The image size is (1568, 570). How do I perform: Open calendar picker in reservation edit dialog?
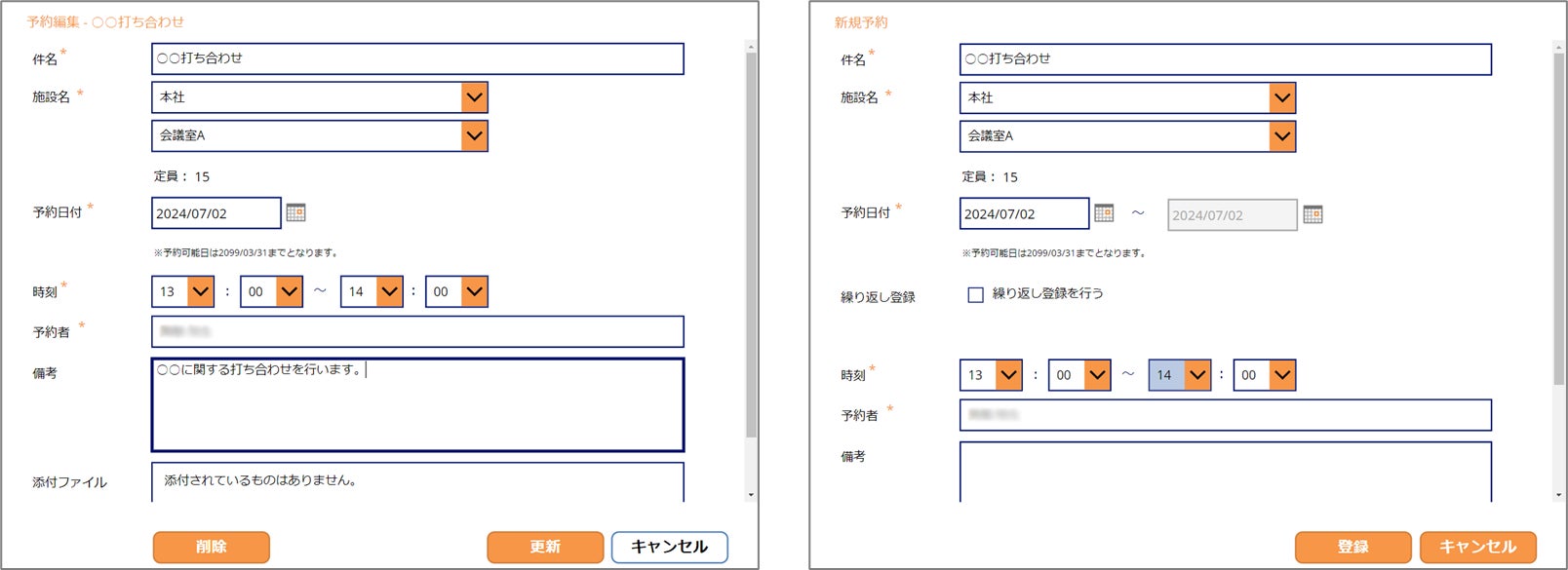(295, 212)
